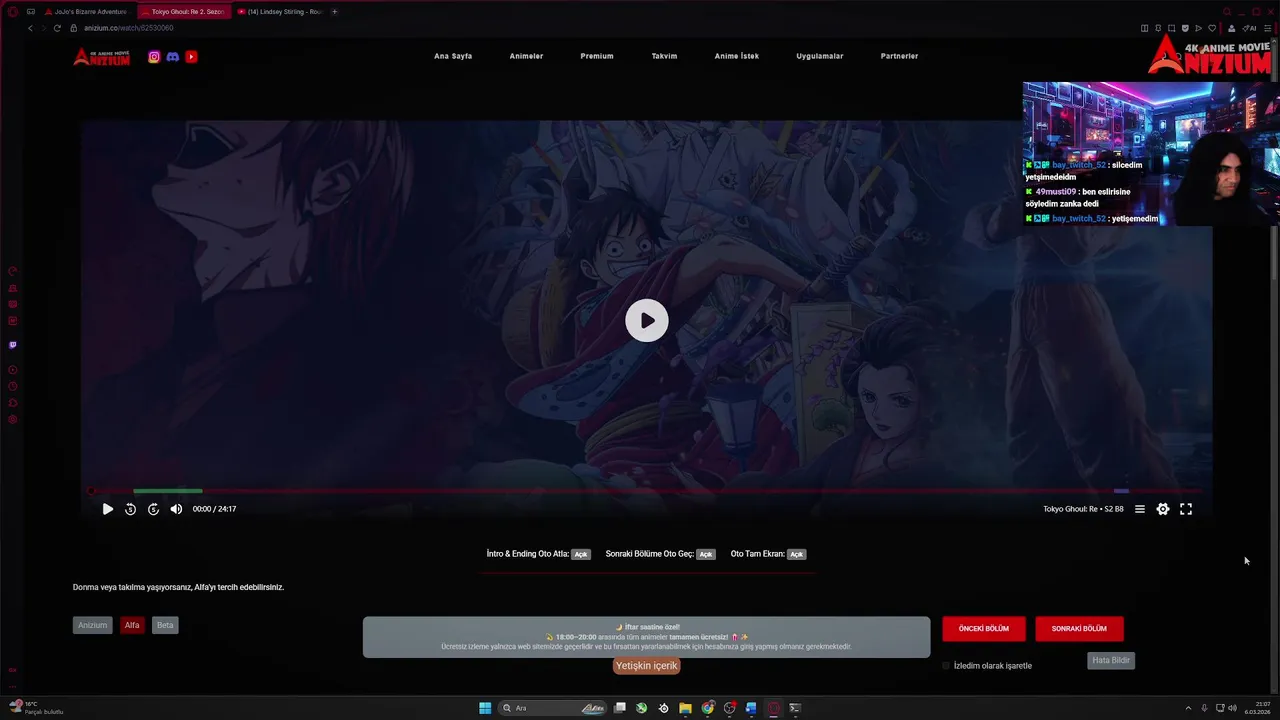Go to SONRAKİ BÖLÜM
Image resolution: width=1280 pixels, height=720 pixels.
(1079, 629)
